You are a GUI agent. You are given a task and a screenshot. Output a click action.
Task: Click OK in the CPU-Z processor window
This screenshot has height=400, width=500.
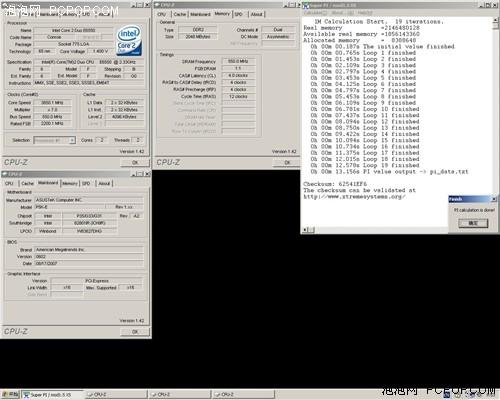(x=135, y=162)
